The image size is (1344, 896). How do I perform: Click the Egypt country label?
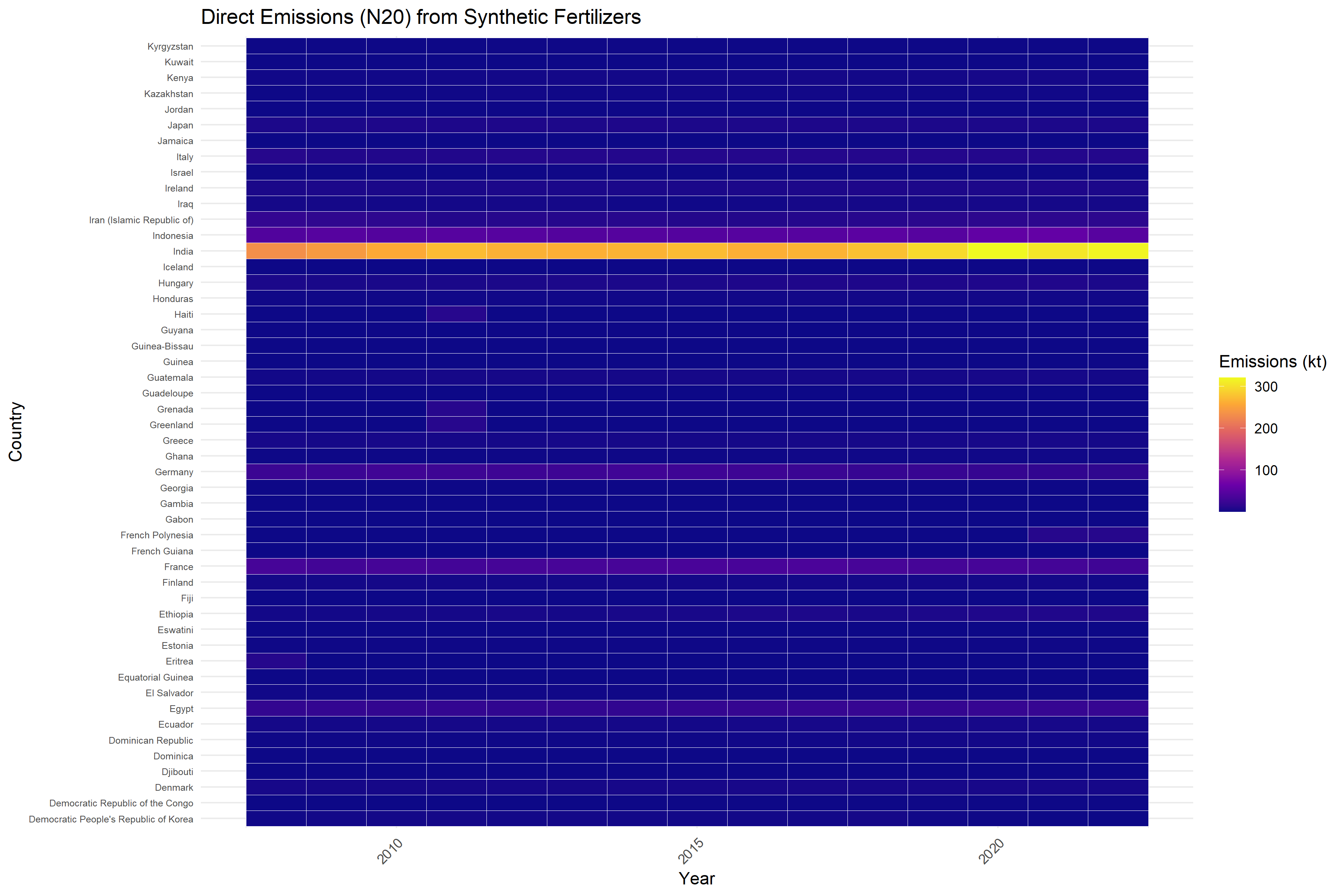pyautogui.click(x=181, y=709)
